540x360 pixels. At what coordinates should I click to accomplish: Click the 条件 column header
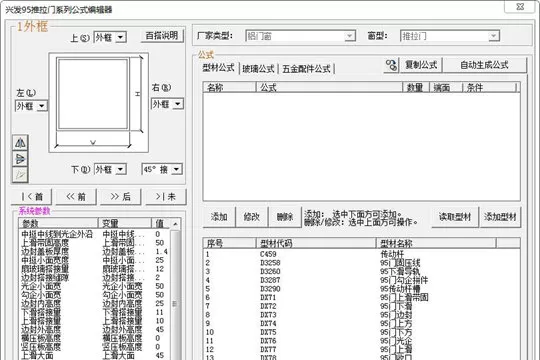489,88
